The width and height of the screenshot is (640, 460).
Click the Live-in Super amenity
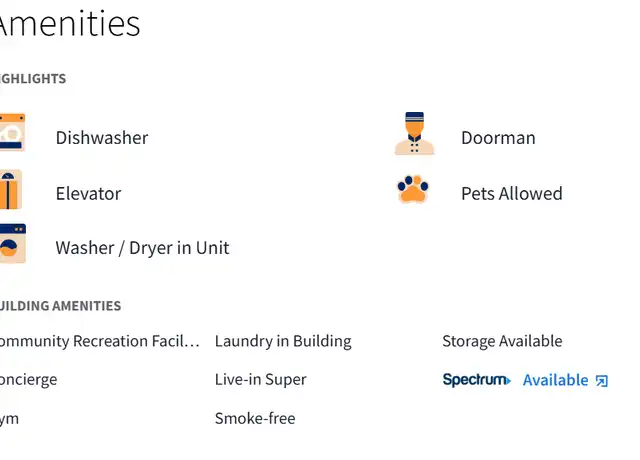[x=260, y=380]
